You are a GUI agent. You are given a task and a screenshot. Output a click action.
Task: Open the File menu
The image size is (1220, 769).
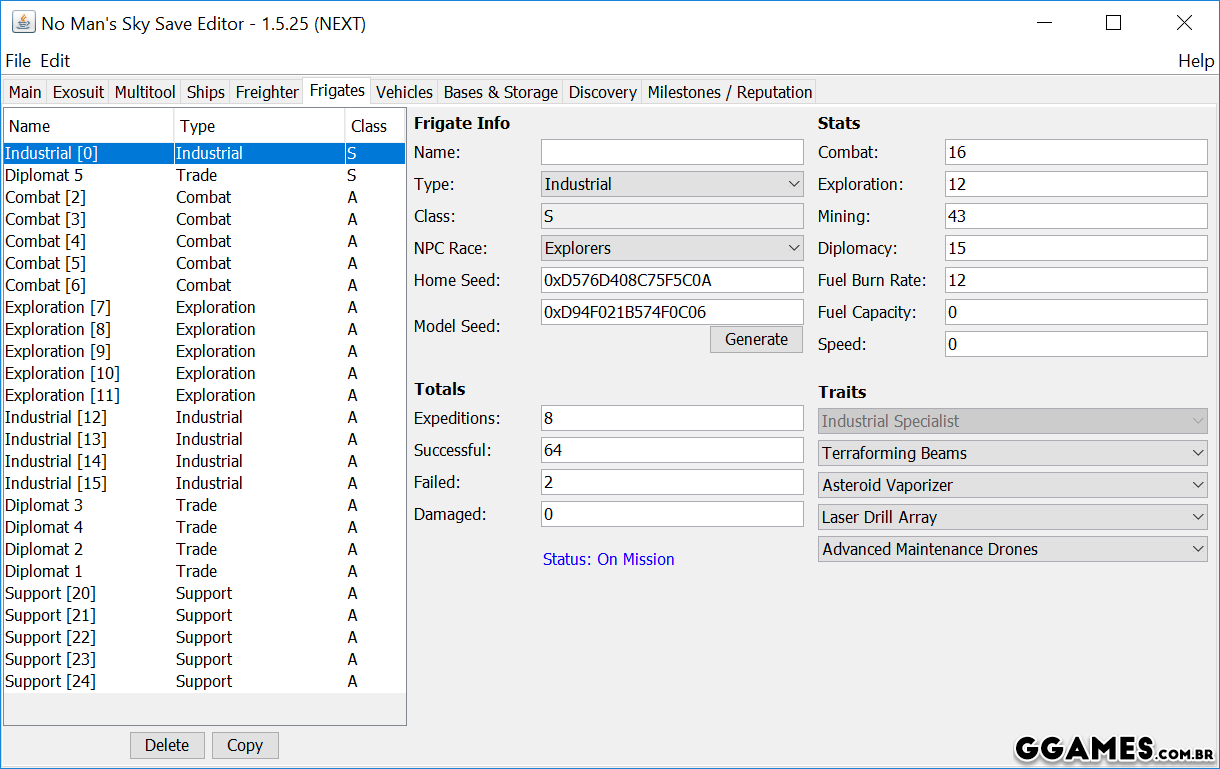click(18, 61)
